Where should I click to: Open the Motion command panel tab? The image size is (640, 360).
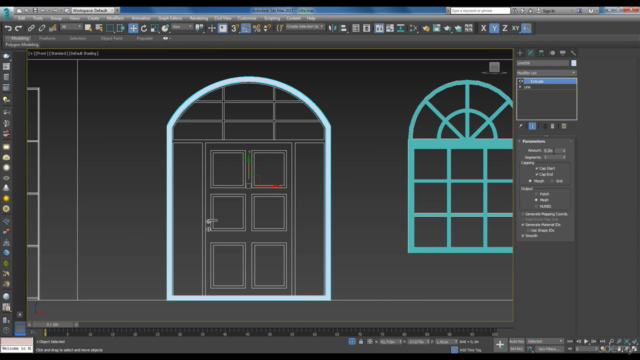click(552, 53)
